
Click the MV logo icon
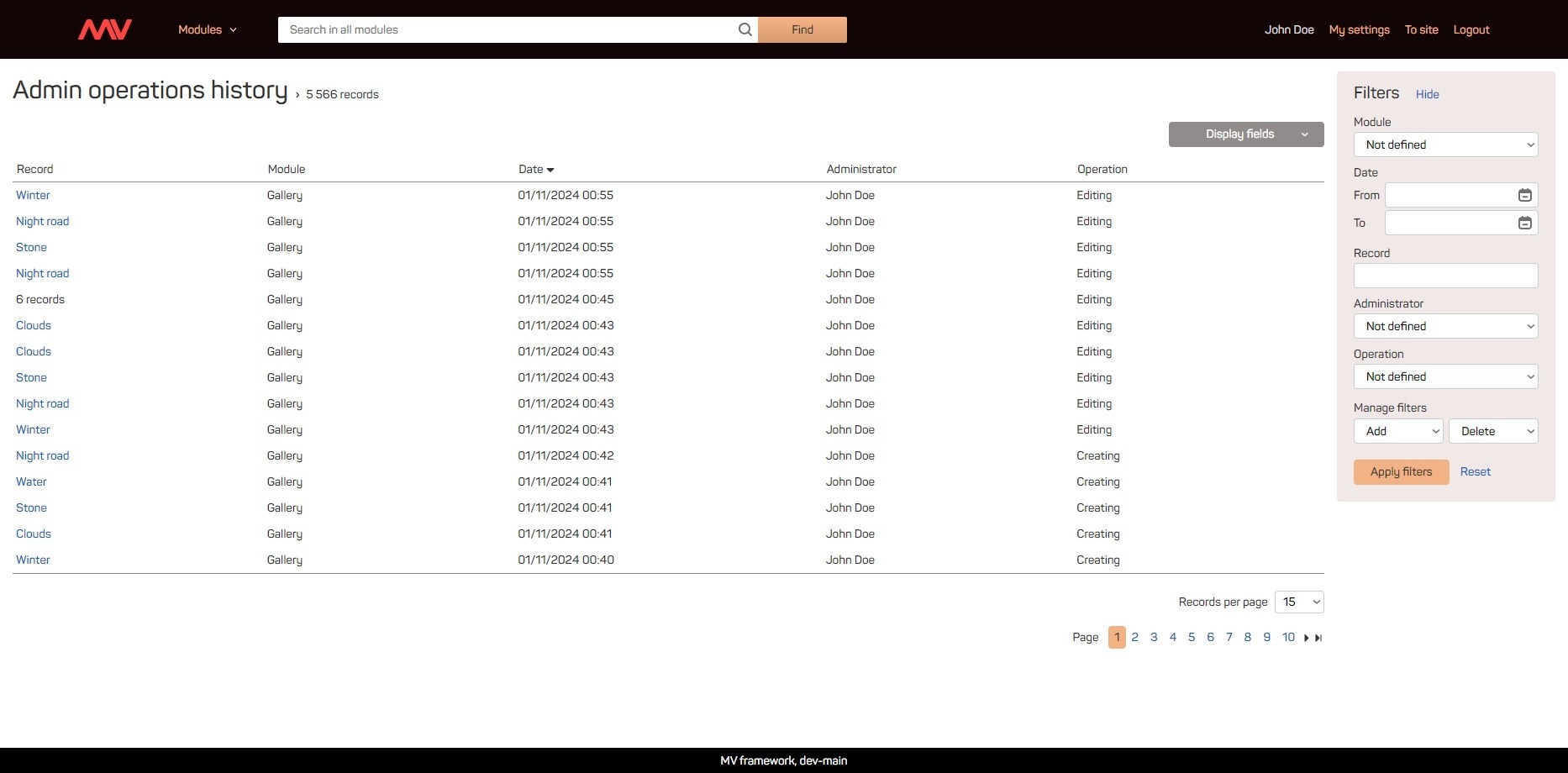click(105, 29)
